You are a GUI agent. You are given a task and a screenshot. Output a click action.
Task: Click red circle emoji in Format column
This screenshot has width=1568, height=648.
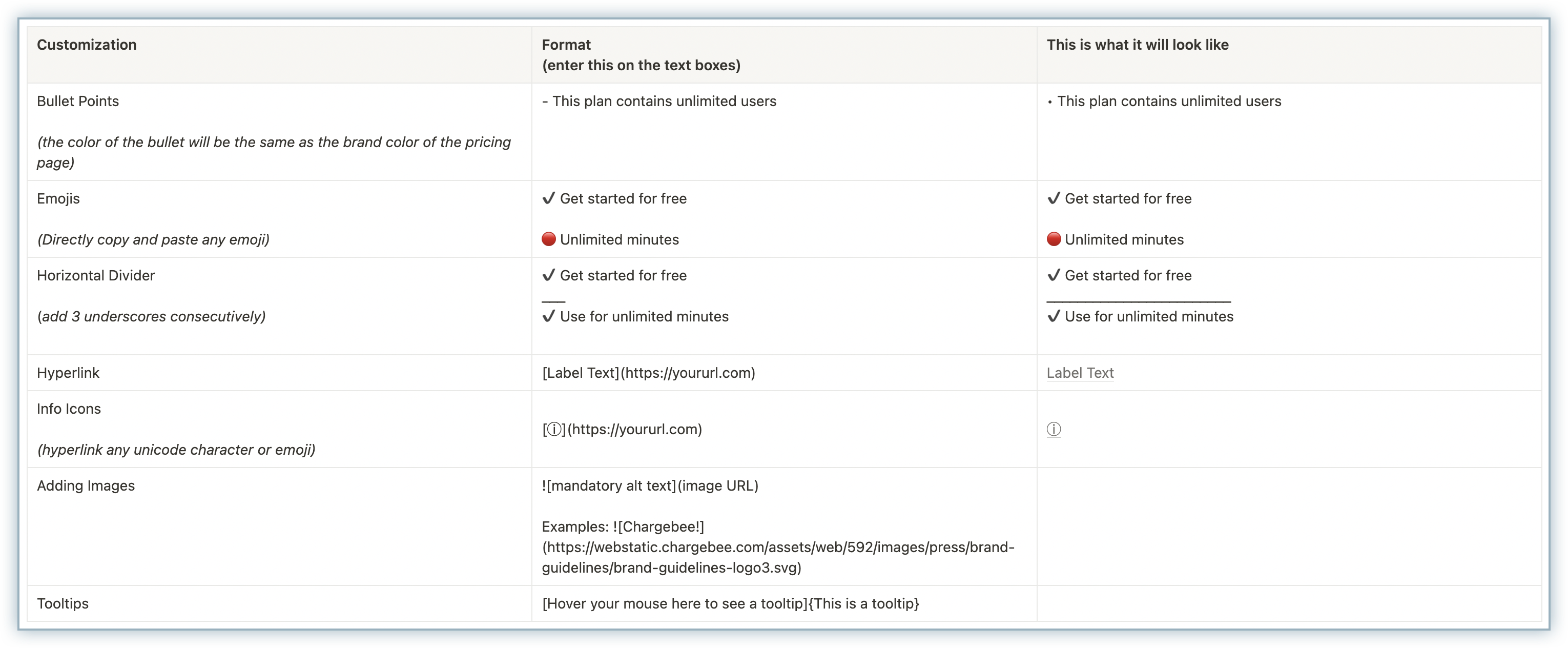548,239
